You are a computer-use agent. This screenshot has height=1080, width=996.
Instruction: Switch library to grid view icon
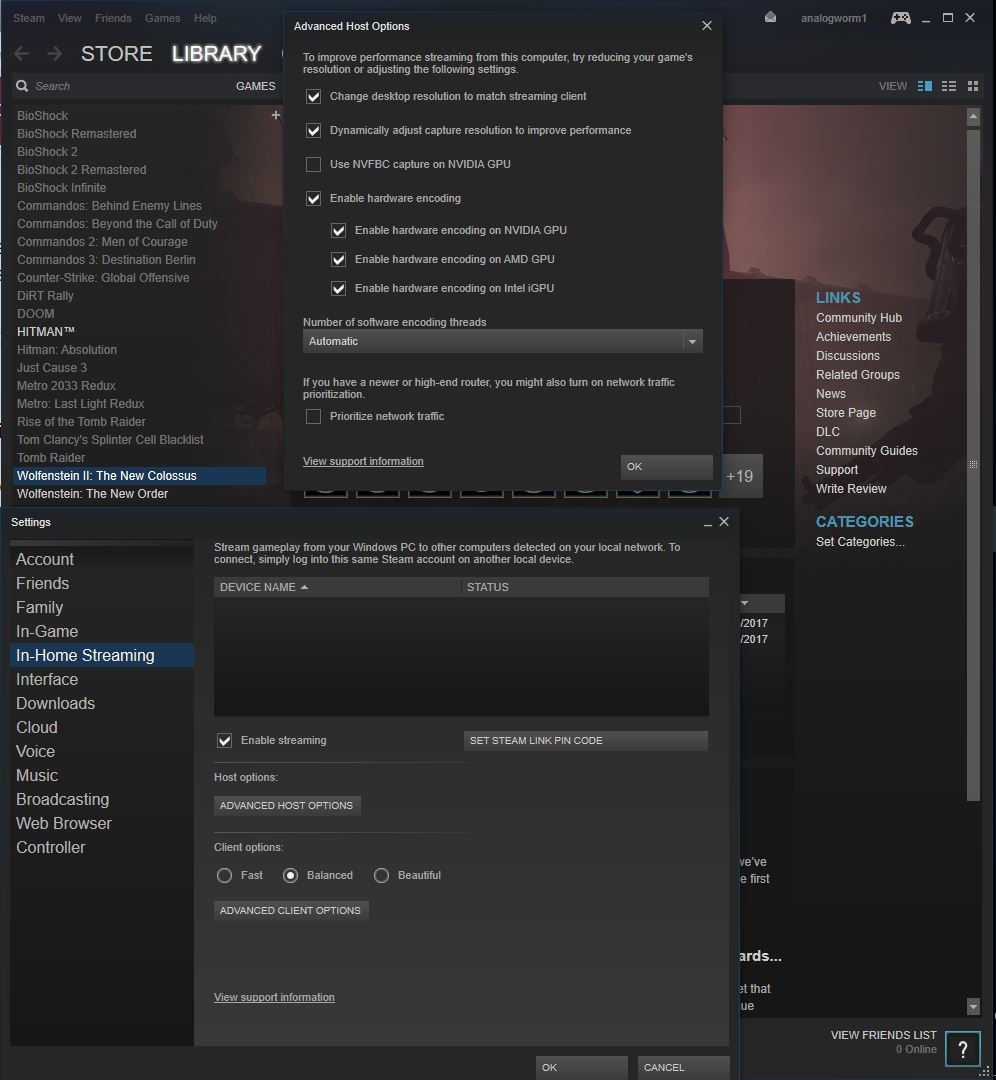[973, 86]
